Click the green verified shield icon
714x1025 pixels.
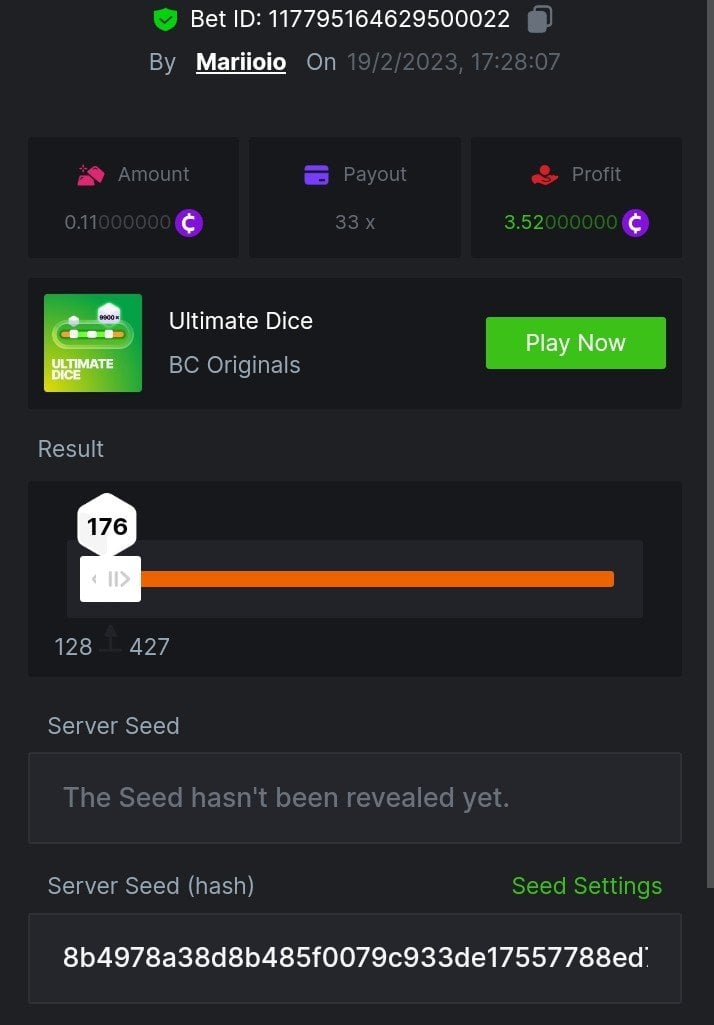pos(165,19)
